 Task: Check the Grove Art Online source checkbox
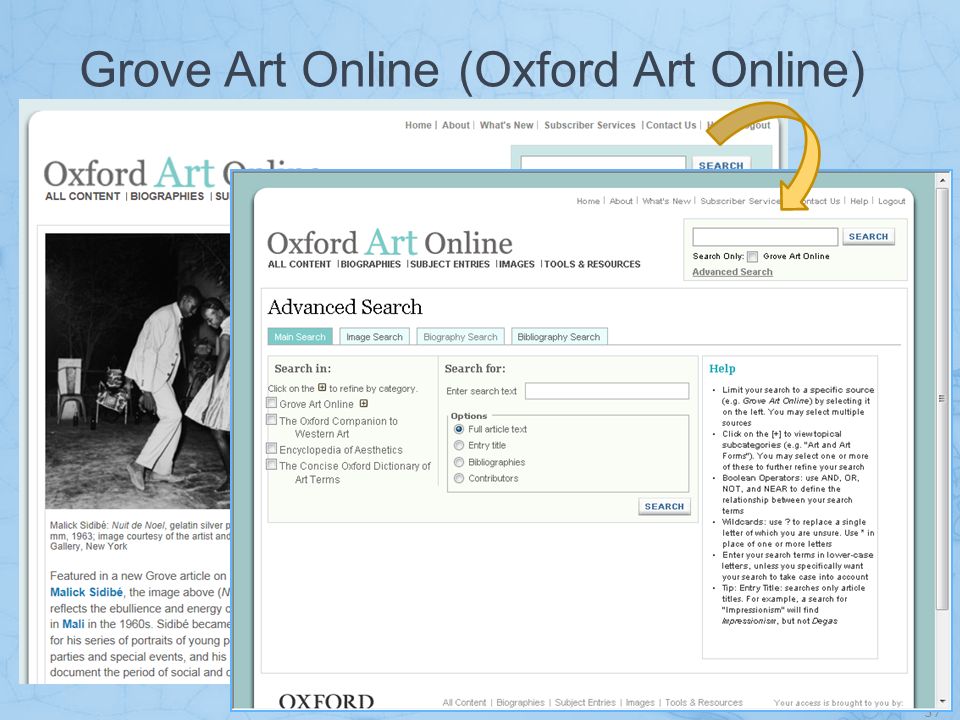(x=272, y=403)
